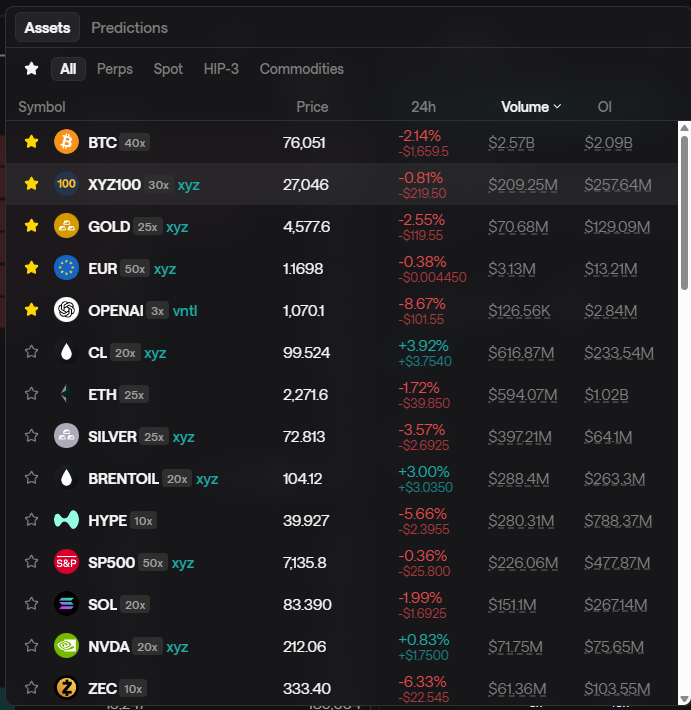Switch to the Assets tab

[48, 28]
